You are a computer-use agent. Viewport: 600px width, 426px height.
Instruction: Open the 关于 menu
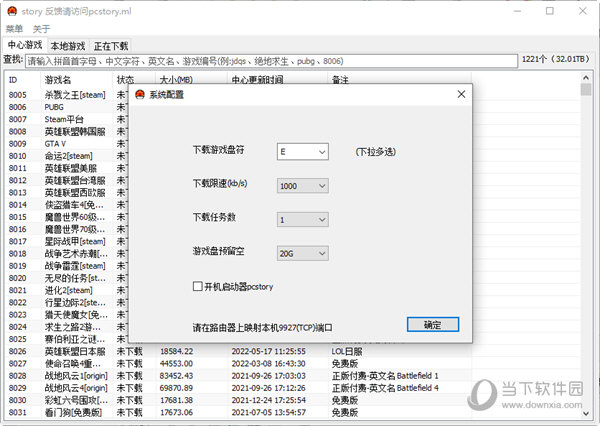pyautogui.click(x=41, y=28)
